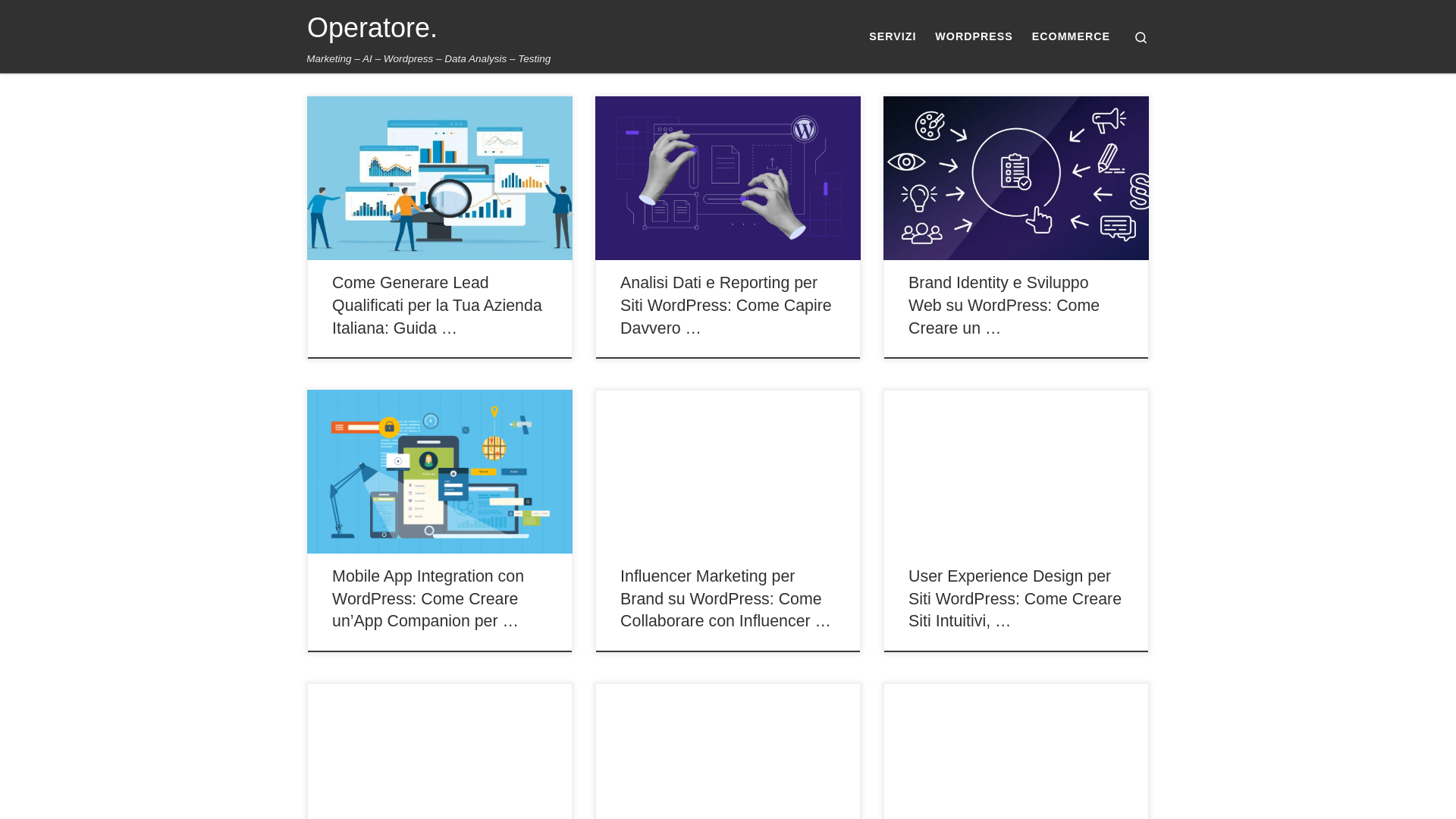1456x819 pixels.
Task: Open the lead generation analytics thumbnail
Action: pos(439,178)
